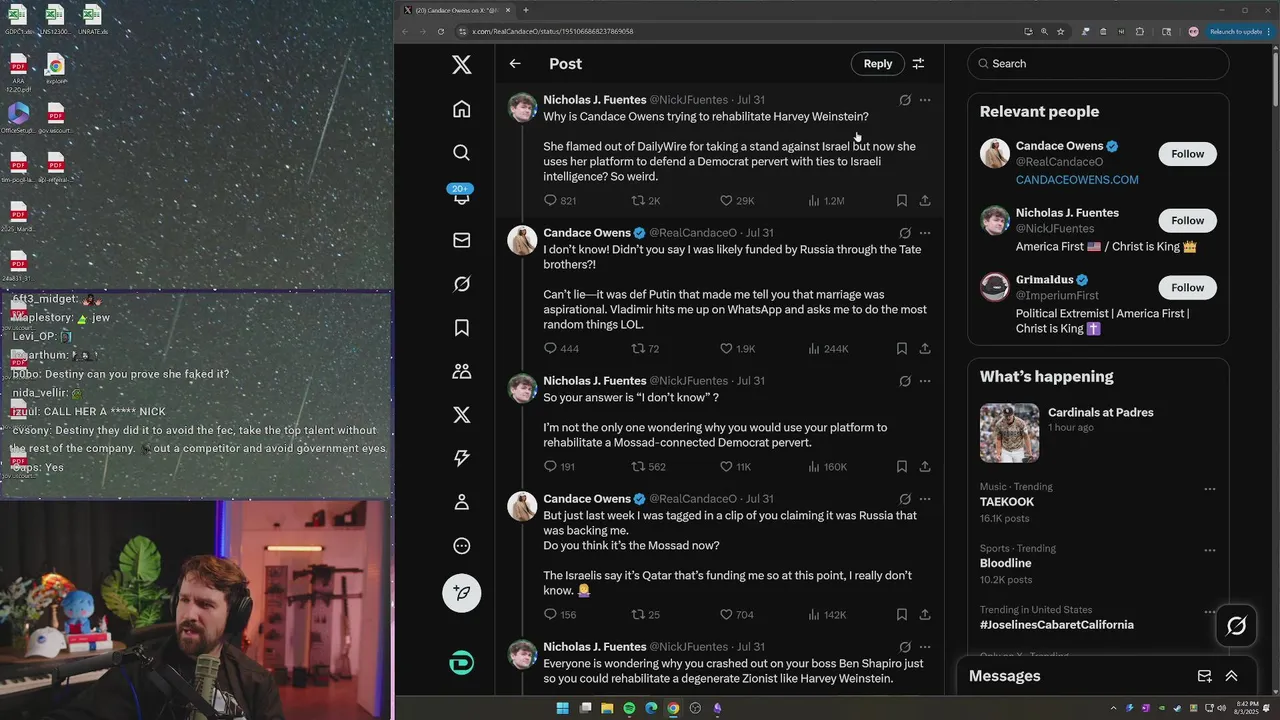
Task: Go back using arrow beside Post
Action: [515, 64]
